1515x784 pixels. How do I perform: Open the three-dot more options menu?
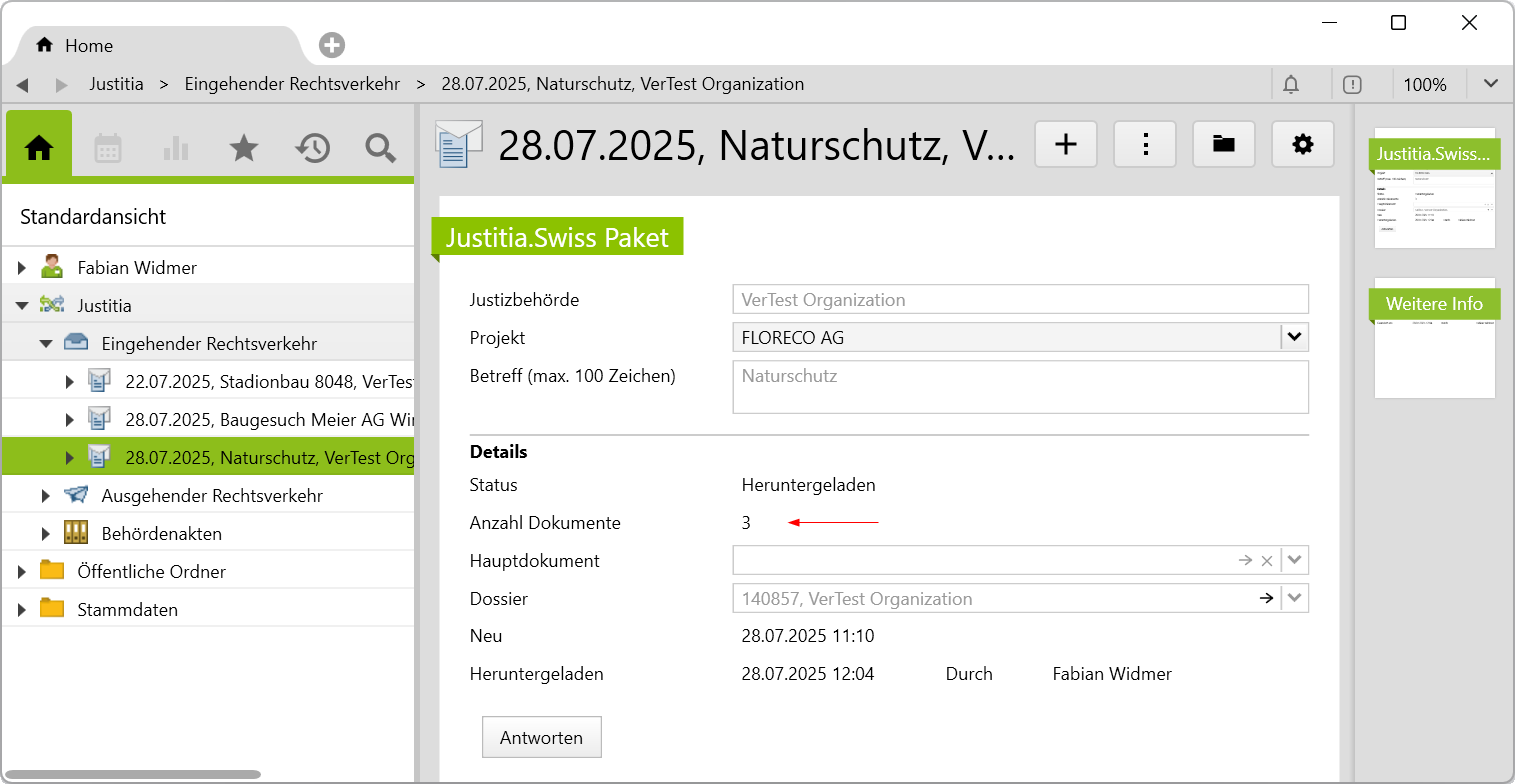coord(1145,144)
